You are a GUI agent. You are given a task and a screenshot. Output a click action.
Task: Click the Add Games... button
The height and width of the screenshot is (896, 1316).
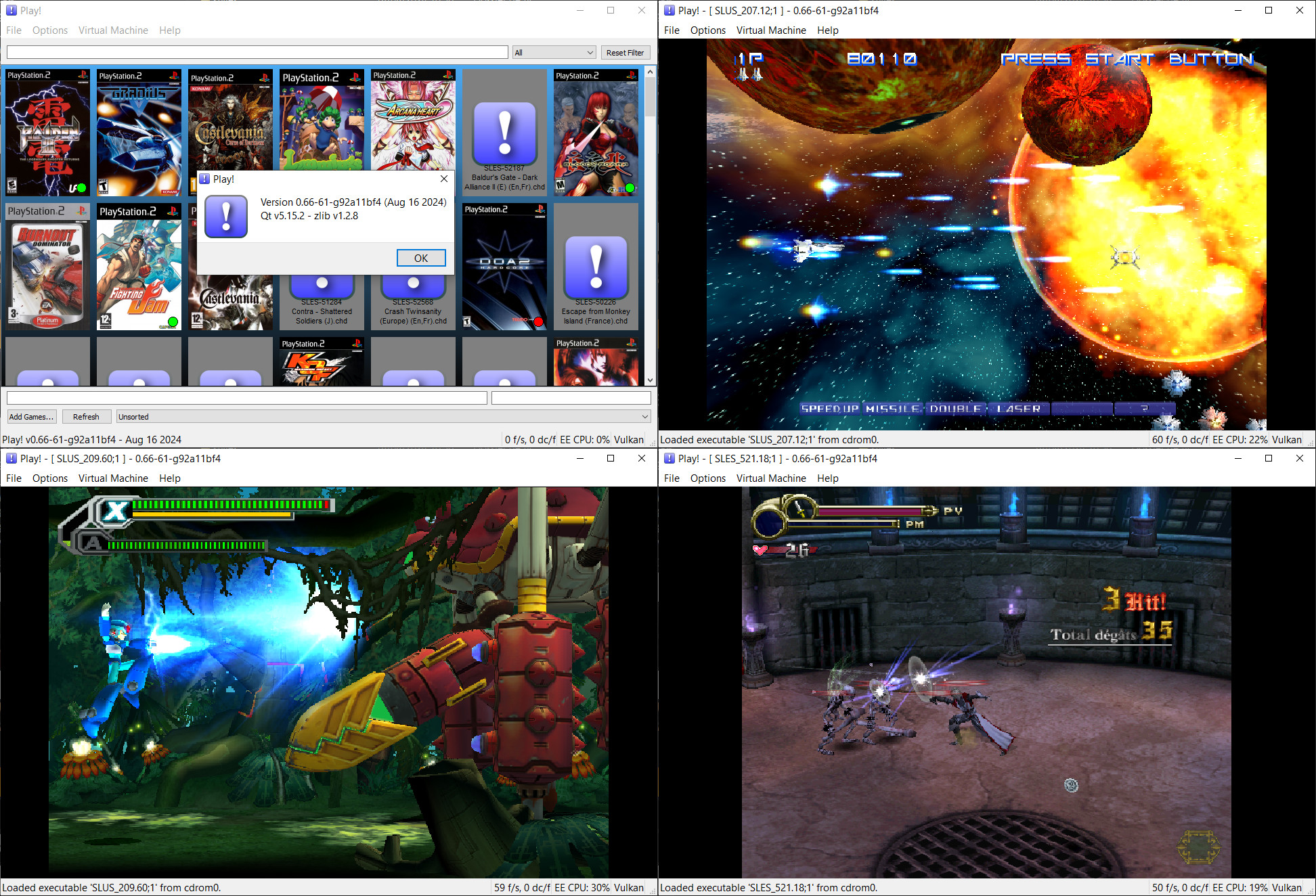coord(31,416)
